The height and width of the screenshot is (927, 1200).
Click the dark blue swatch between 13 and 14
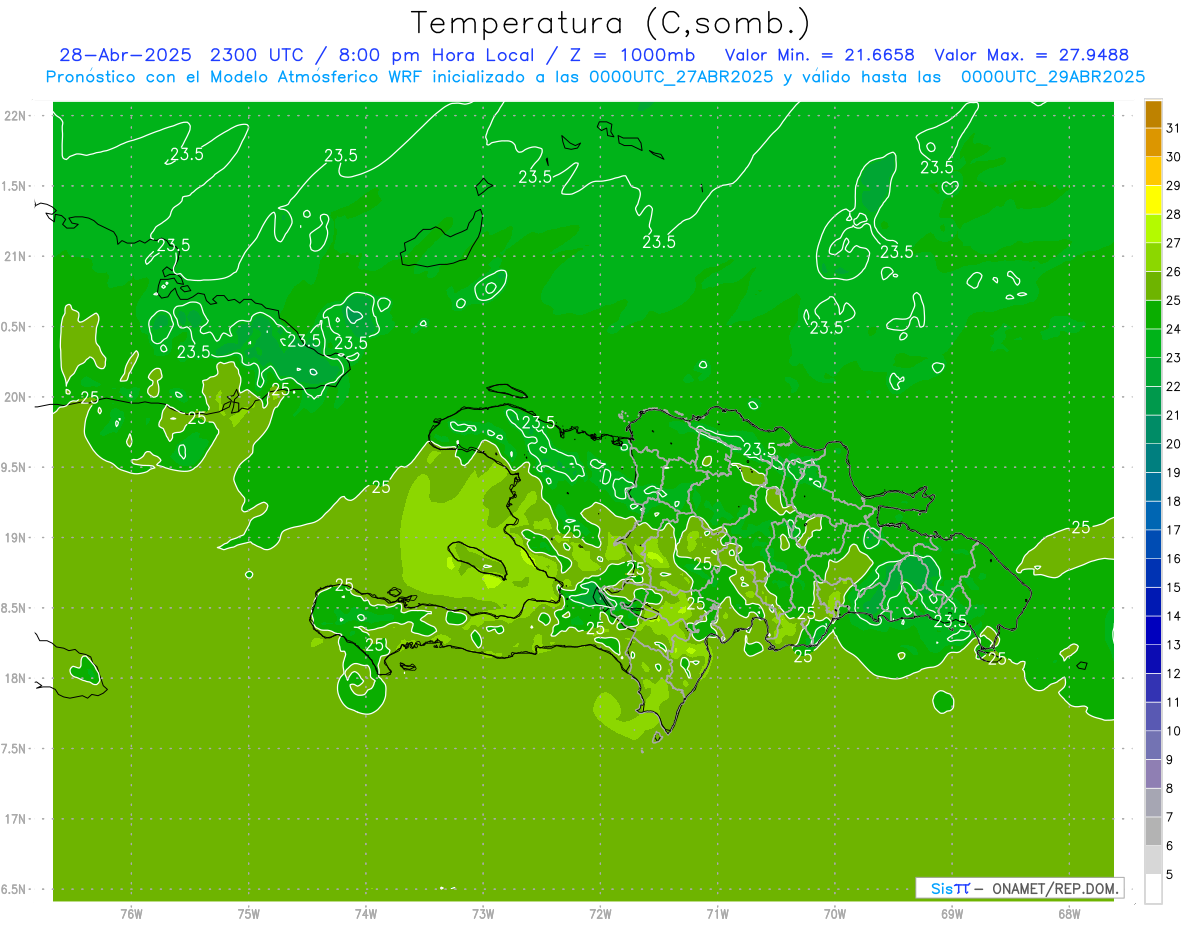[1153, 630]
